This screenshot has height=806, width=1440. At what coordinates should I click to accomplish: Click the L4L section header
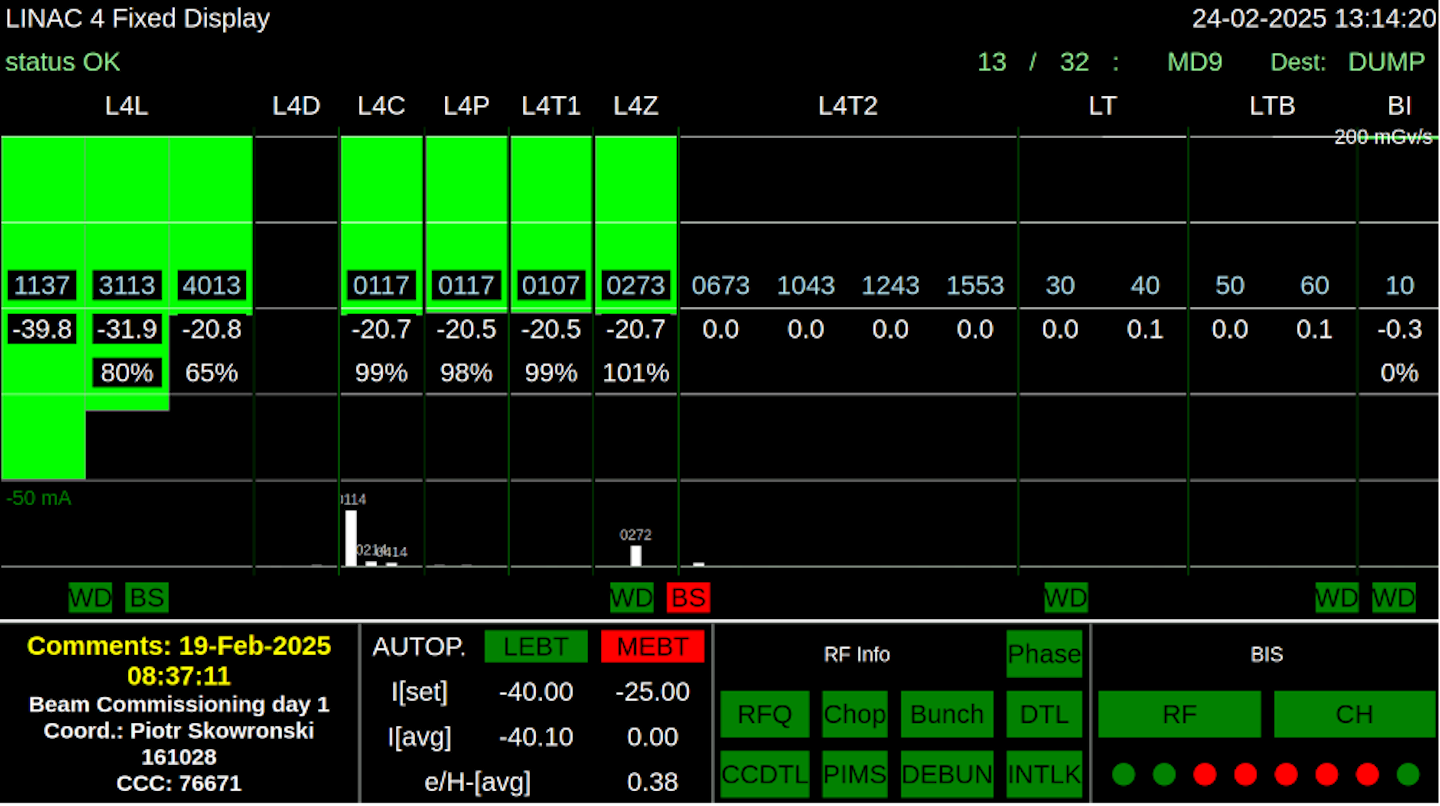[x=127, y=106]
